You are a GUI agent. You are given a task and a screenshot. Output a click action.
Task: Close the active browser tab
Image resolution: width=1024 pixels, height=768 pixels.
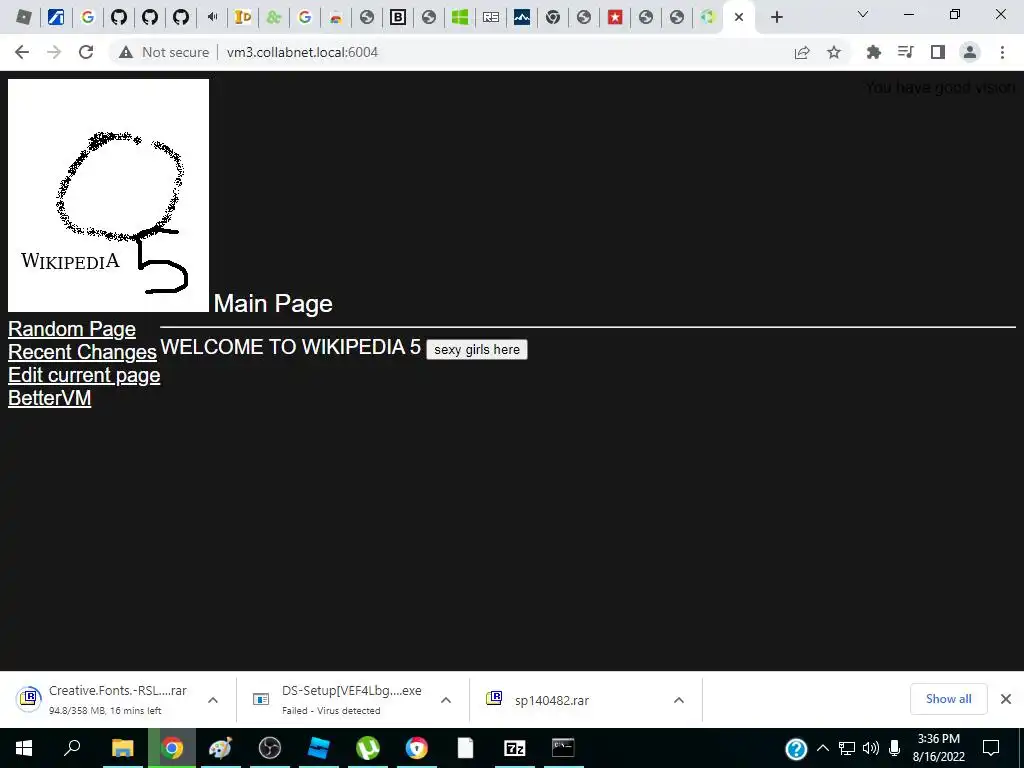coord(739,17)
